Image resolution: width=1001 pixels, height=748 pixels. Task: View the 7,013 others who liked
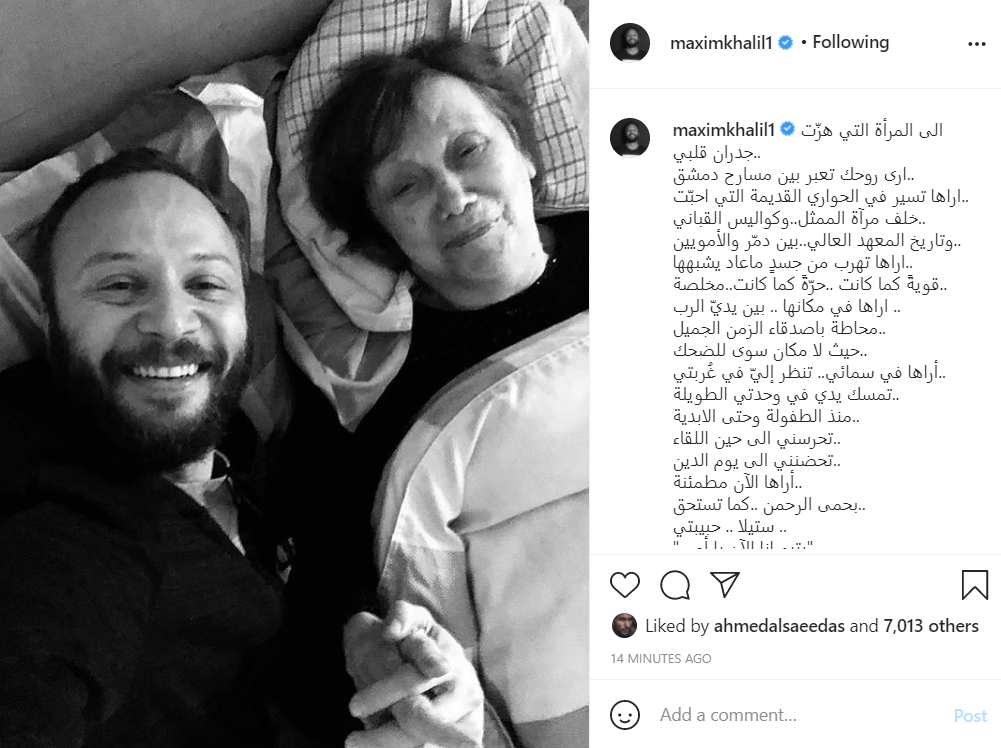click(x=931, y=626)
